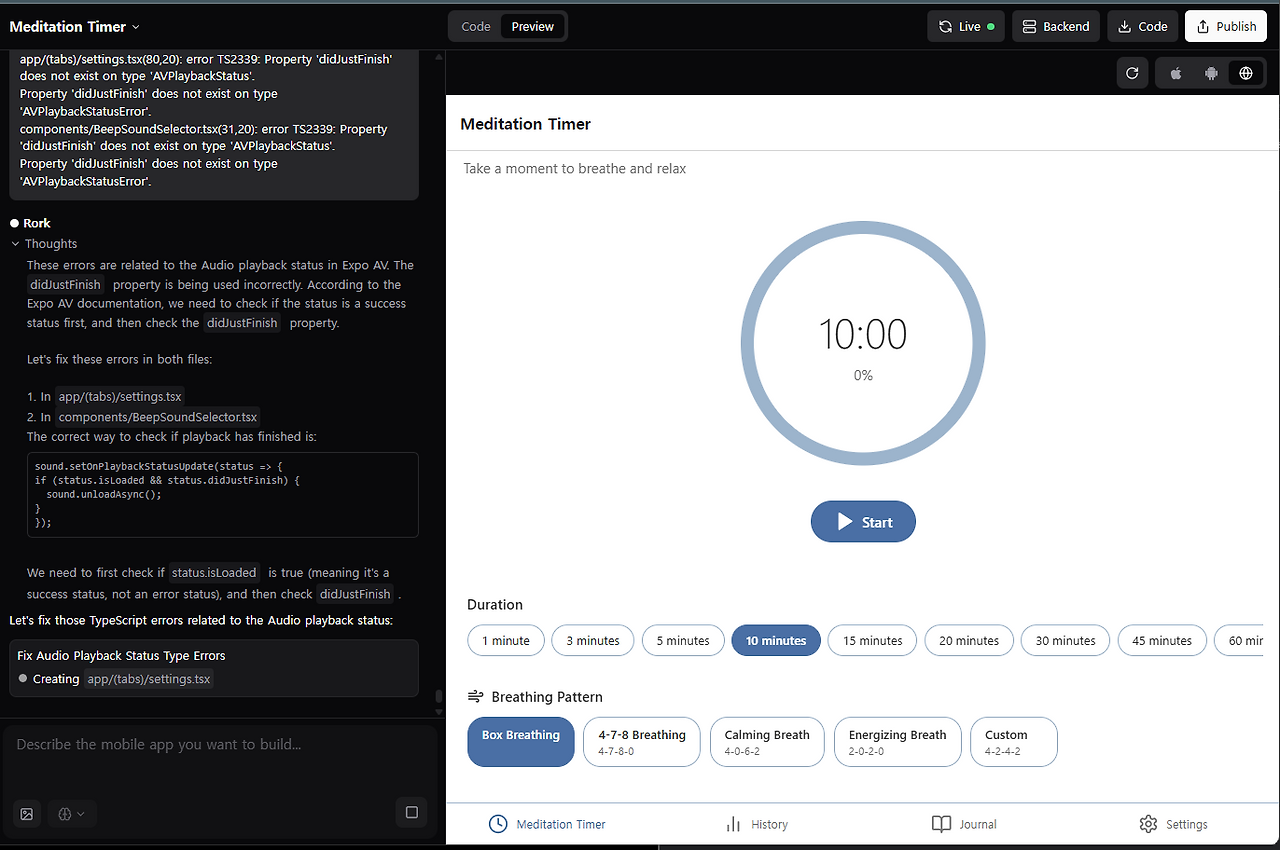Click the status.isLoaded inline code chip

tap(214, 573)
